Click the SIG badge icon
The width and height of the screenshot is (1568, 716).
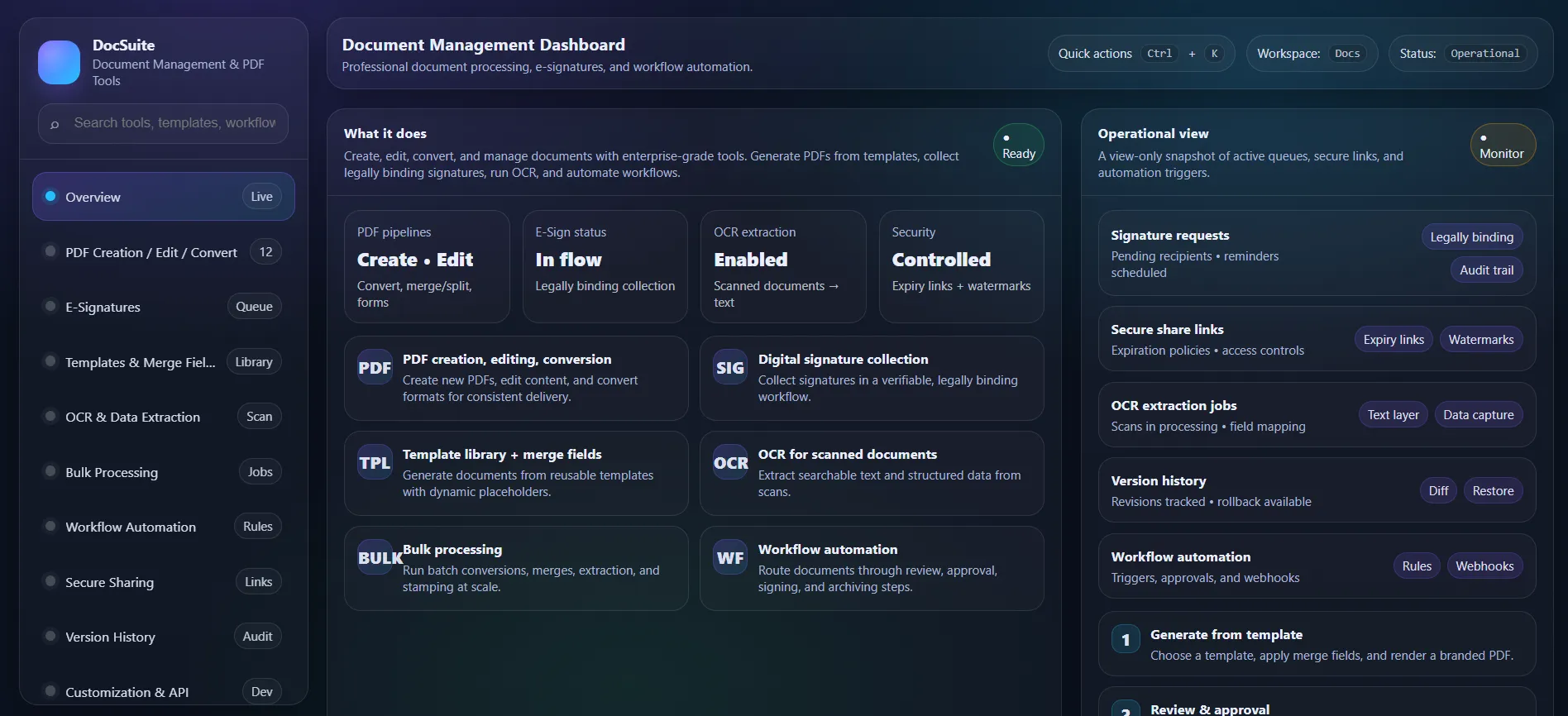(730, 368)
